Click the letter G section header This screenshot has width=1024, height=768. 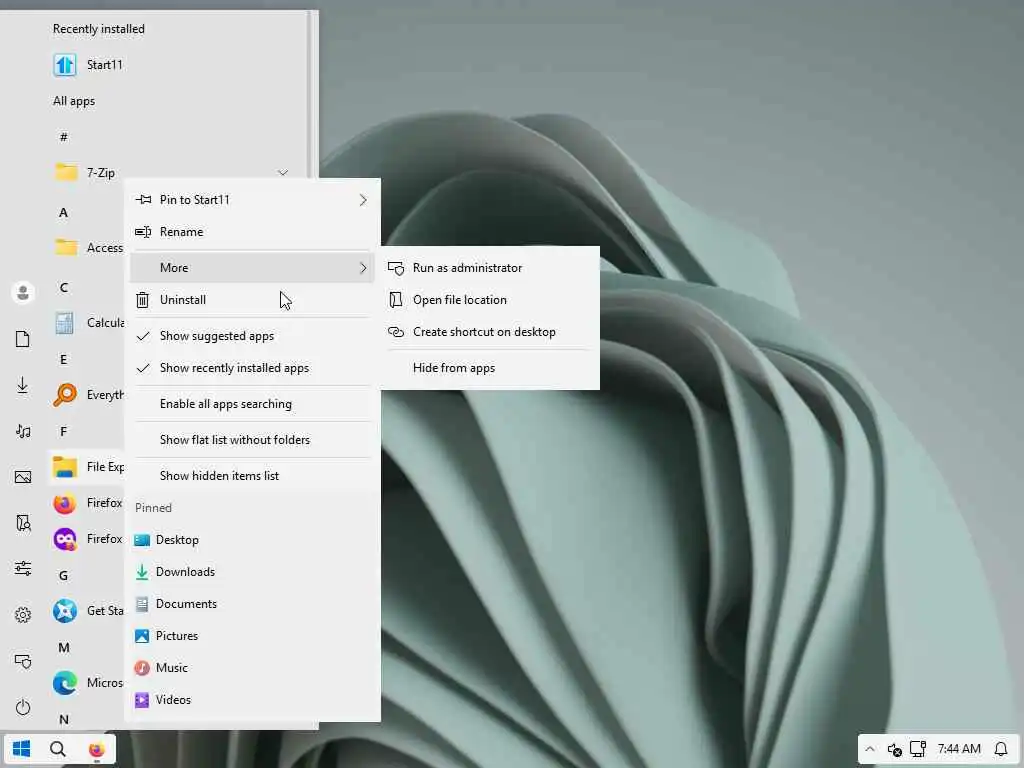pyautogui.click(x=63, y=575)
